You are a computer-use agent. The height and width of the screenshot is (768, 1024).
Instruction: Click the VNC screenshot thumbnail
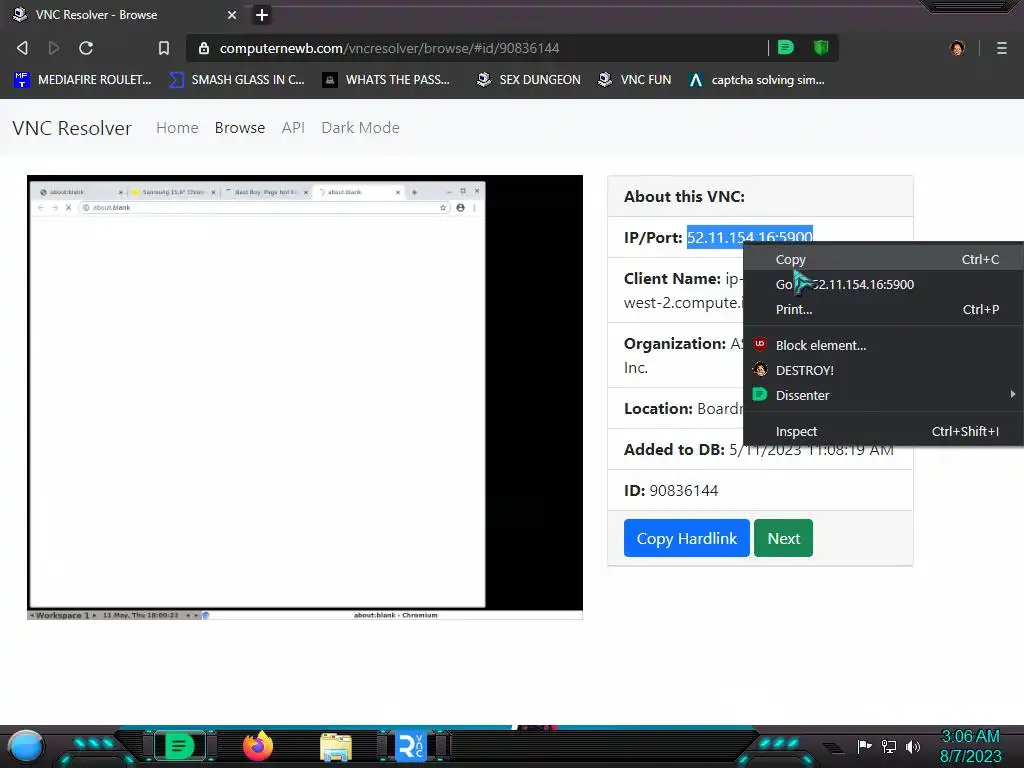pyautogui.click(x=305, y=397)
